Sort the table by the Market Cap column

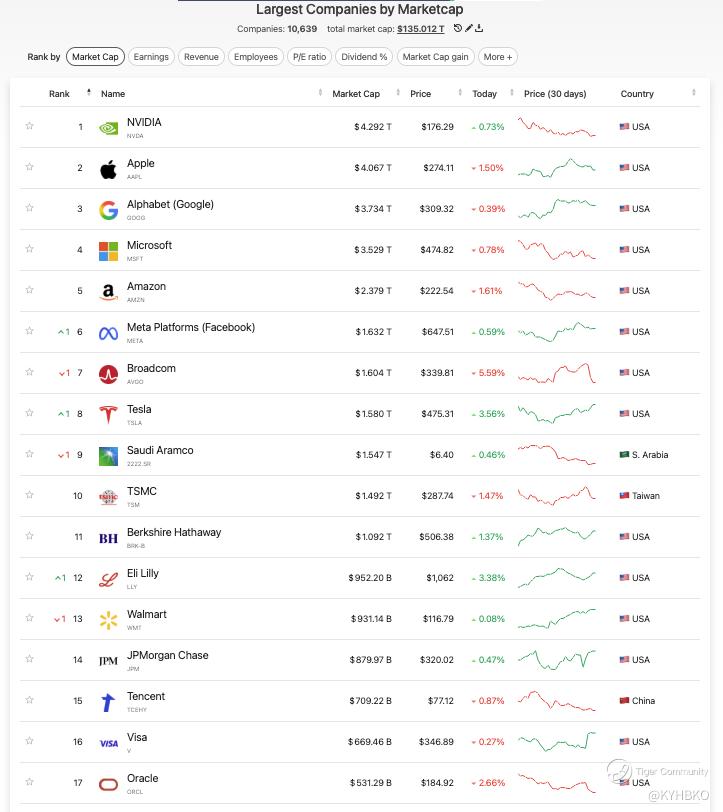click(356, 94)
